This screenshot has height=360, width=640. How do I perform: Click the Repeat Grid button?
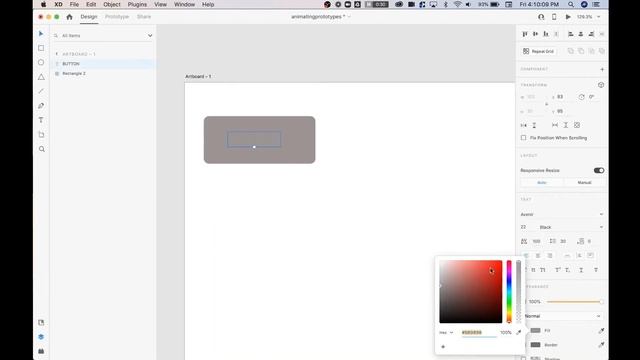coord(538,51)
